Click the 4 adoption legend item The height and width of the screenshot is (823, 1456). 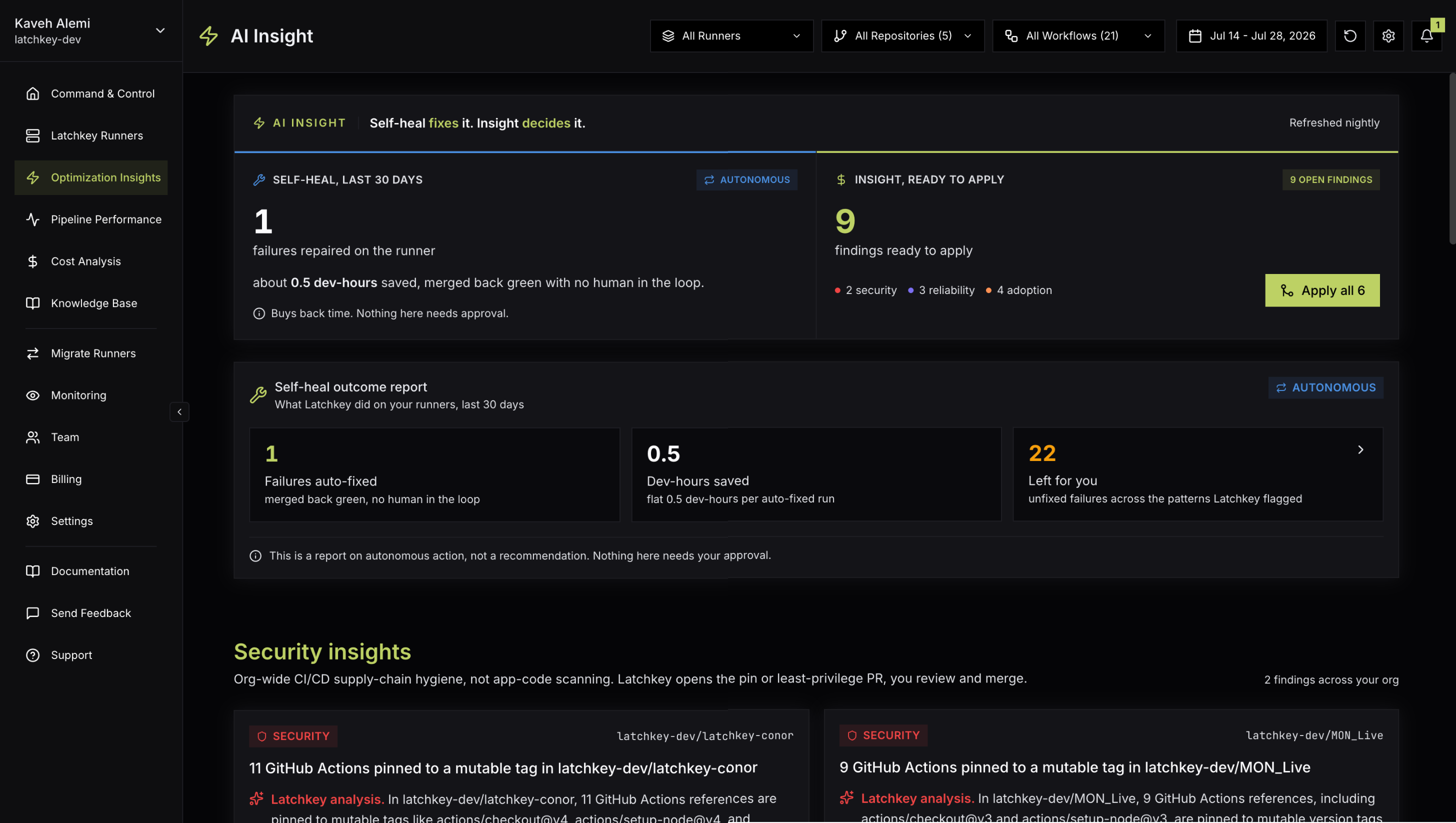(x=1018, y=290)
